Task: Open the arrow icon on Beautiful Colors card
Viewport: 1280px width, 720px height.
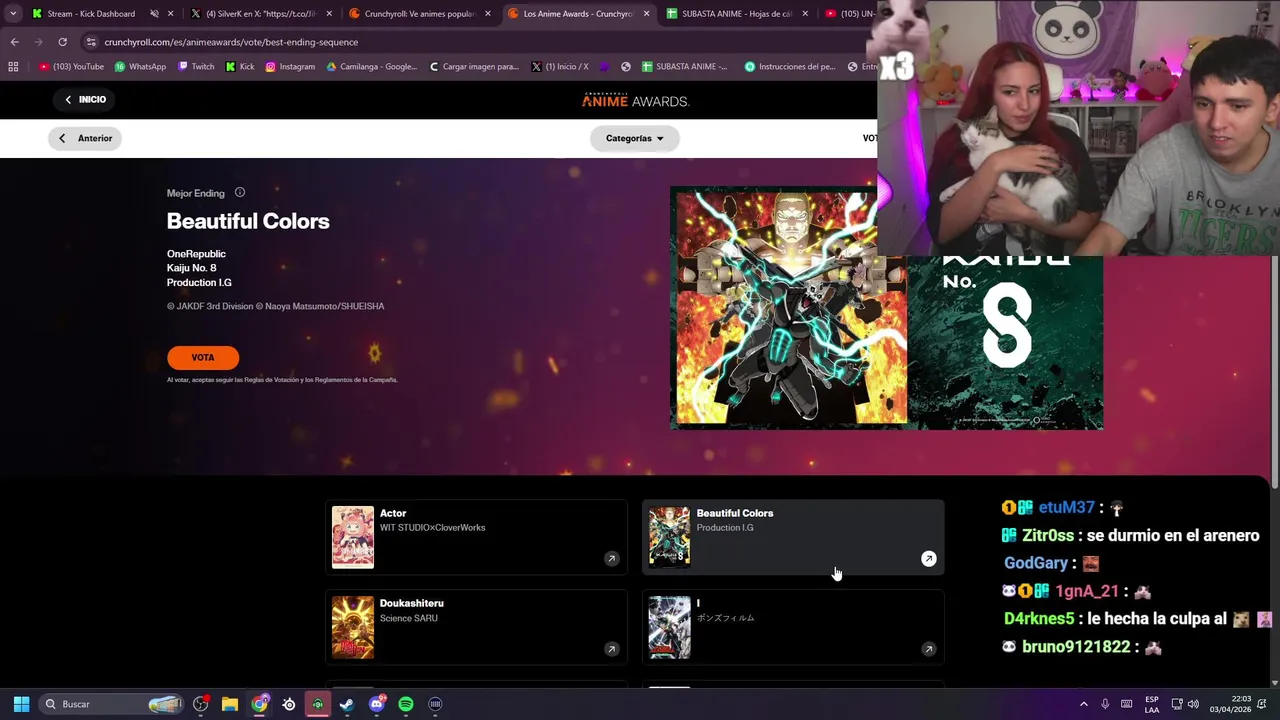Action: tap(928, 559)
